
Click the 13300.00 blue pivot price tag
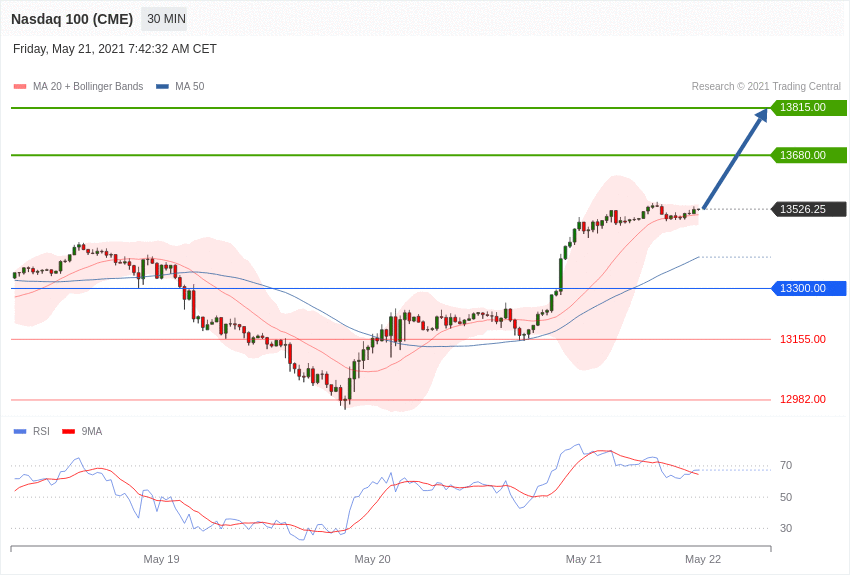(808, 288)
